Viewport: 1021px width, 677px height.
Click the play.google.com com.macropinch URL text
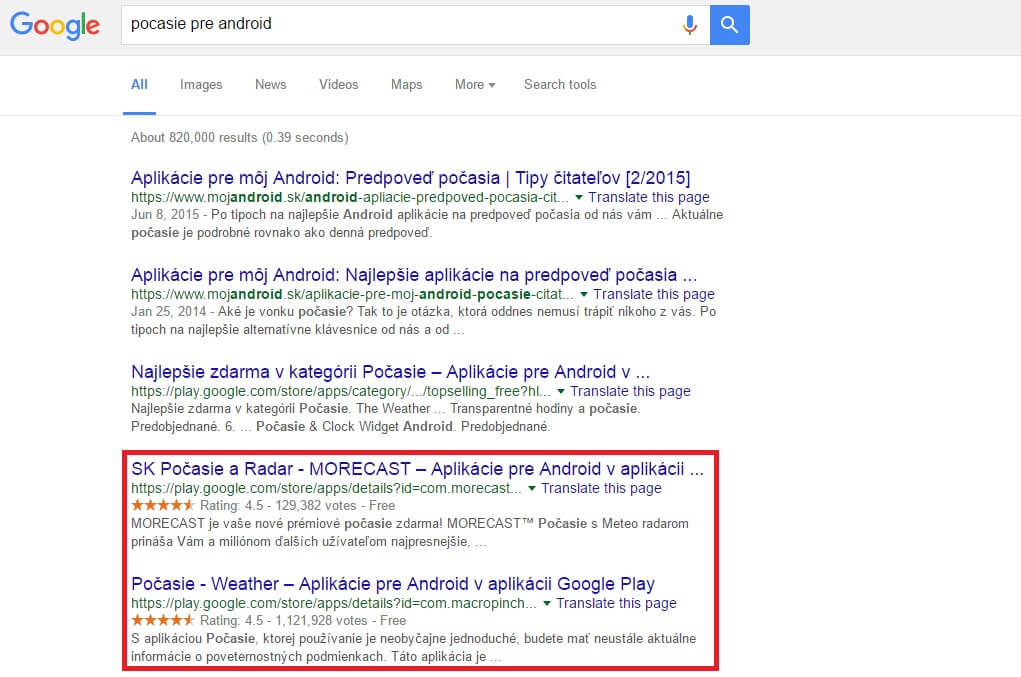pos(333,603)
